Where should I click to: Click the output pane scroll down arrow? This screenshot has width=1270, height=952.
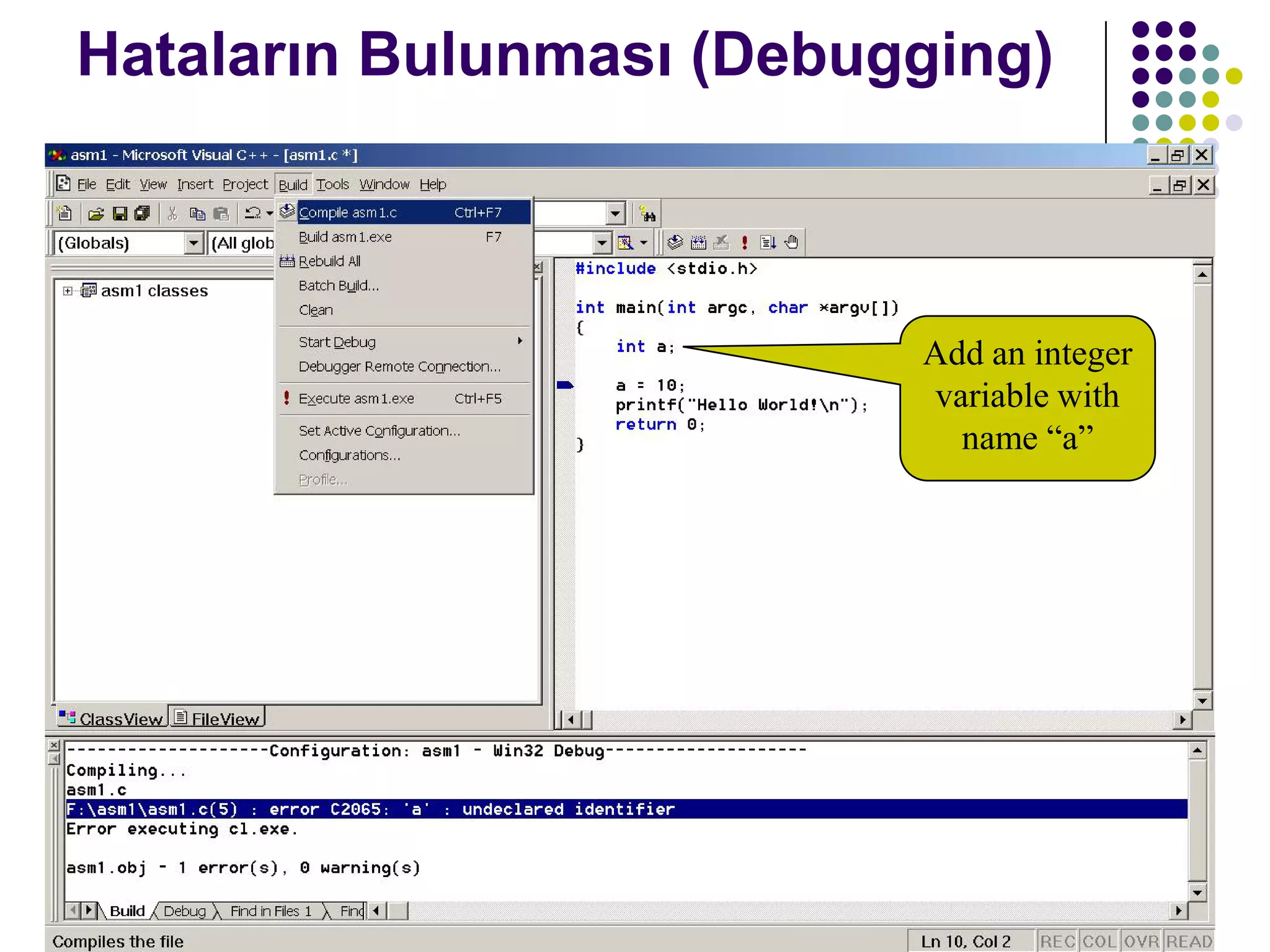click(x=1197, y=892)
